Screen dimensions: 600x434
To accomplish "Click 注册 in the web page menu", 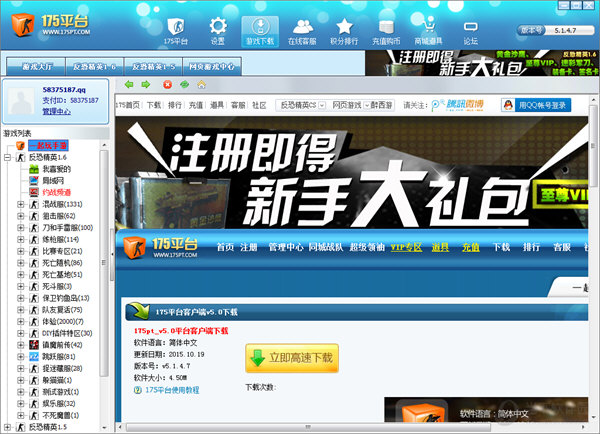I will [x=249, y=247].
